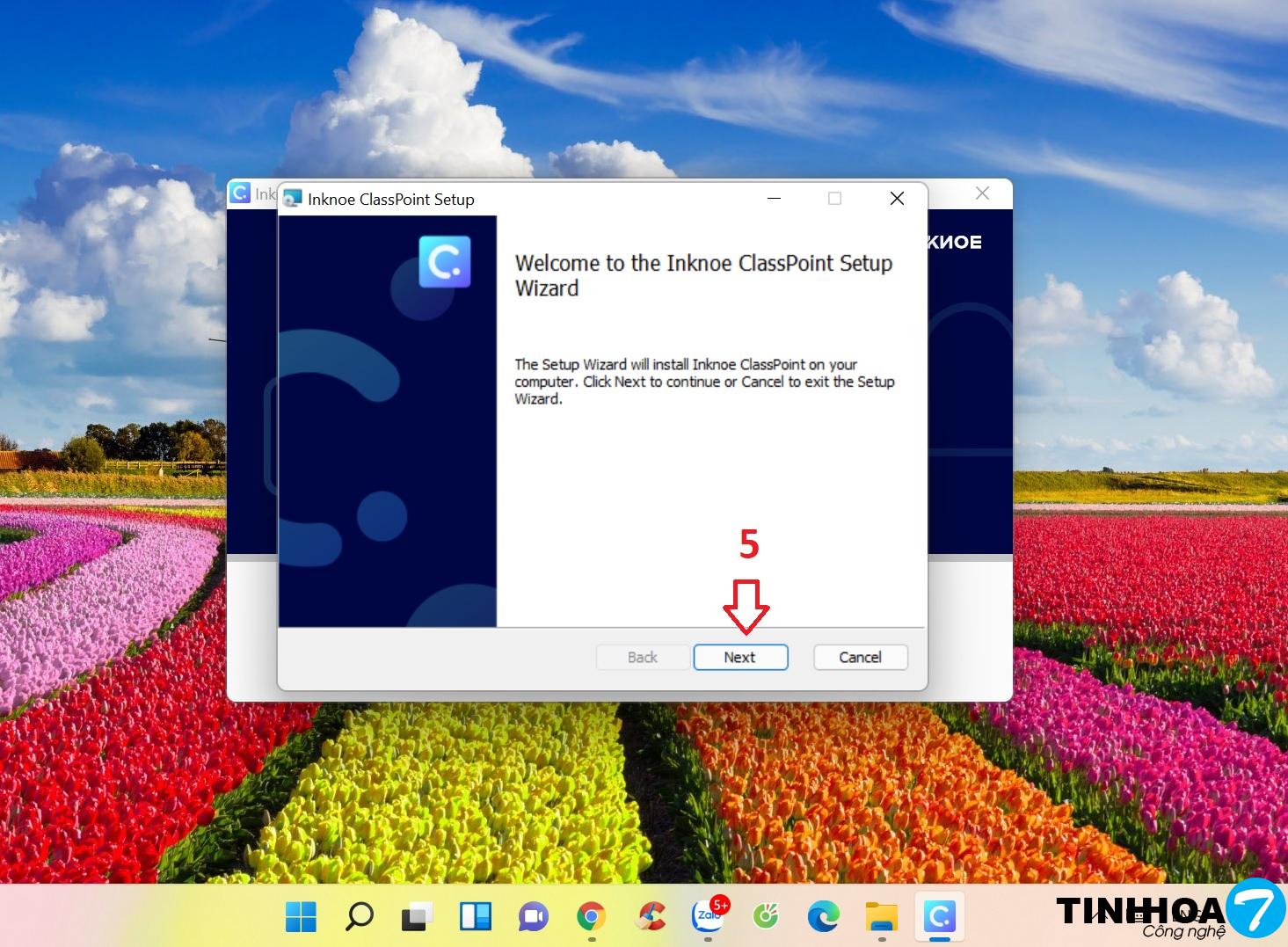Open File Explorer from the taskbar
This screenshot has height=947, width=1288.
(x=882, y=916)
